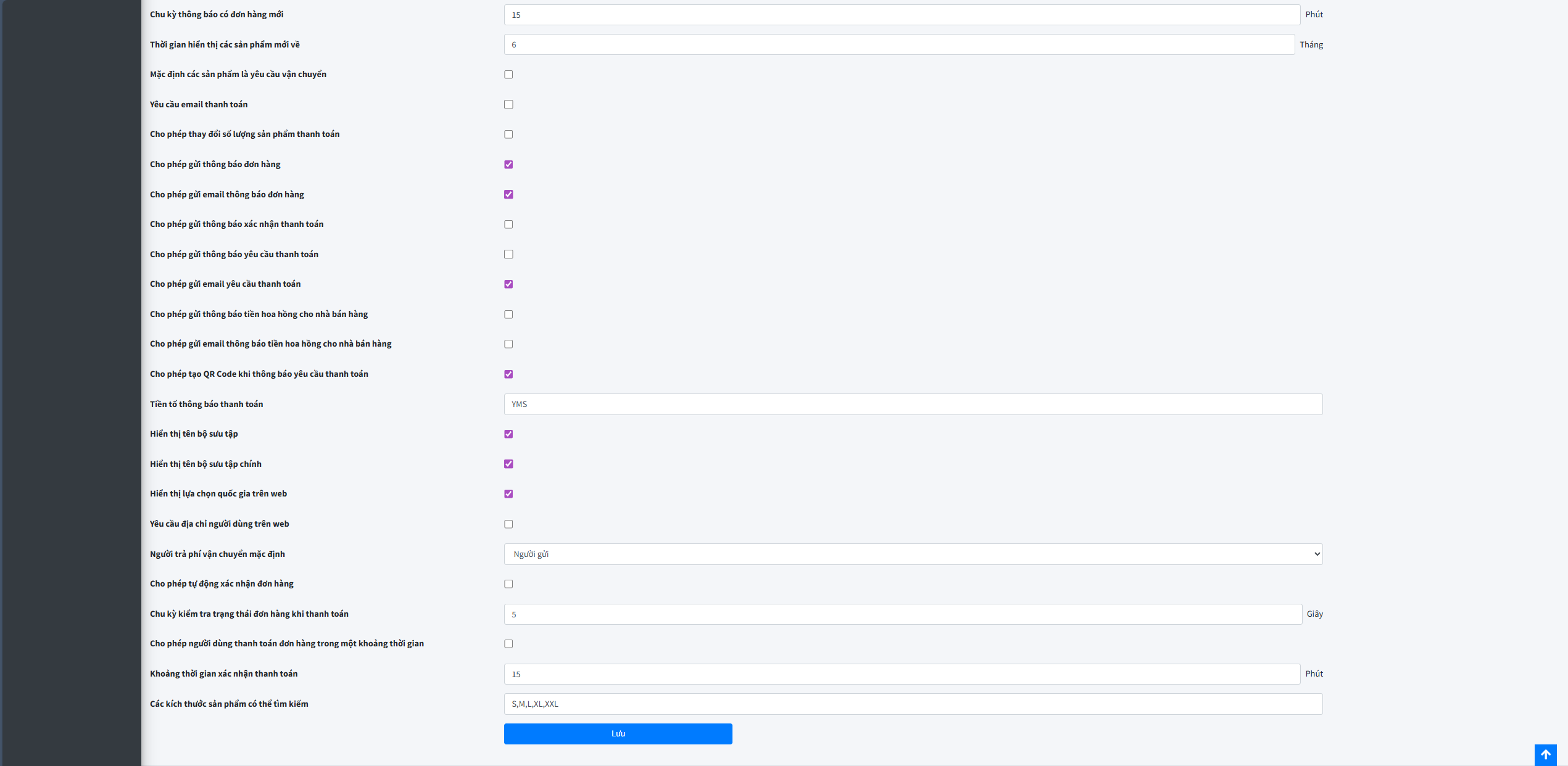Click the Tiền tố thông báo thanh toán field

pyautogui.click(x=913, y=404)
